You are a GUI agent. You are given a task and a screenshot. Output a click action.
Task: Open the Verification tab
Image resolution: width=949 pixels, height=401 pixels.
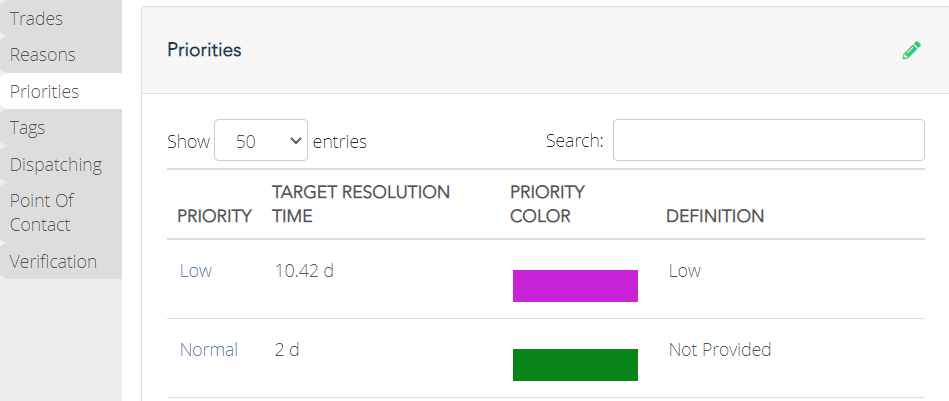pos(61,261)
